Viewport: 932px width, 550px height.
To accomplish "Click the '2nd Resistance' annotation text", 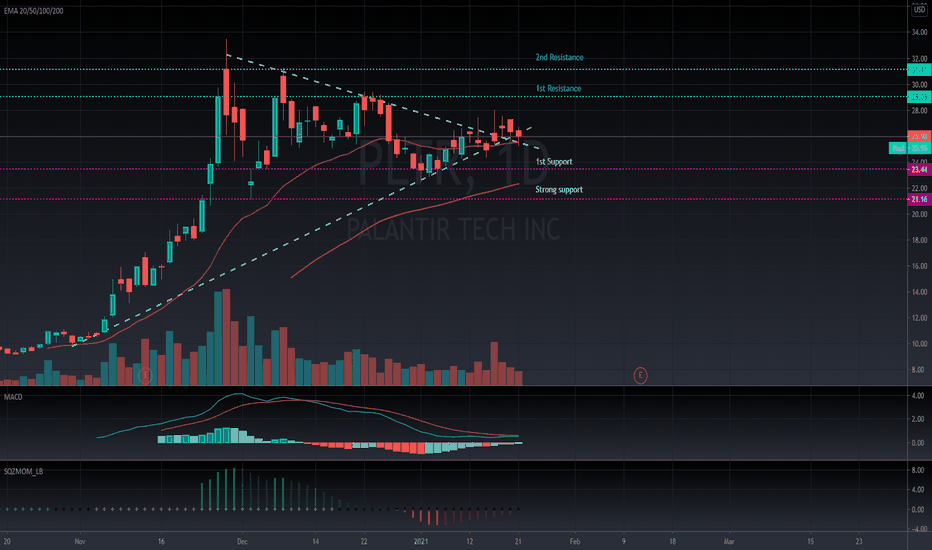I will tap(559, 57).
